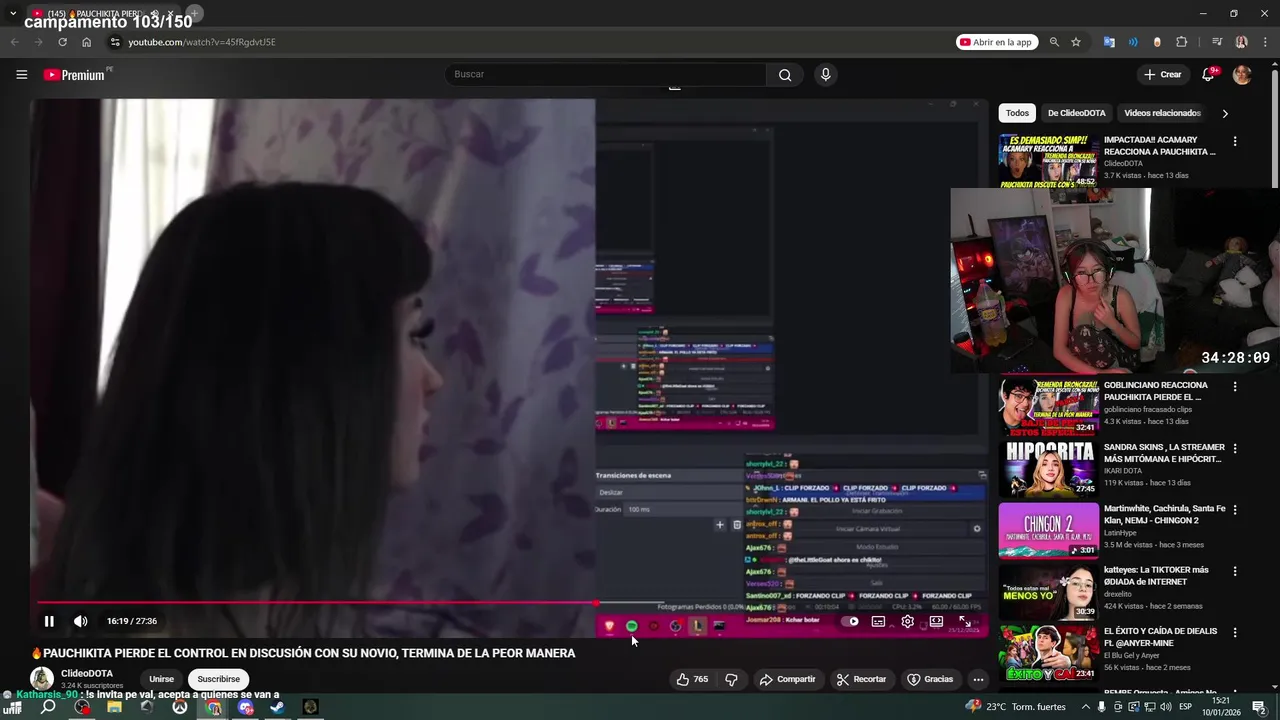
Task: Open the CHINGON 2 video thumbnail
Action: click(x=1048, y=530)
